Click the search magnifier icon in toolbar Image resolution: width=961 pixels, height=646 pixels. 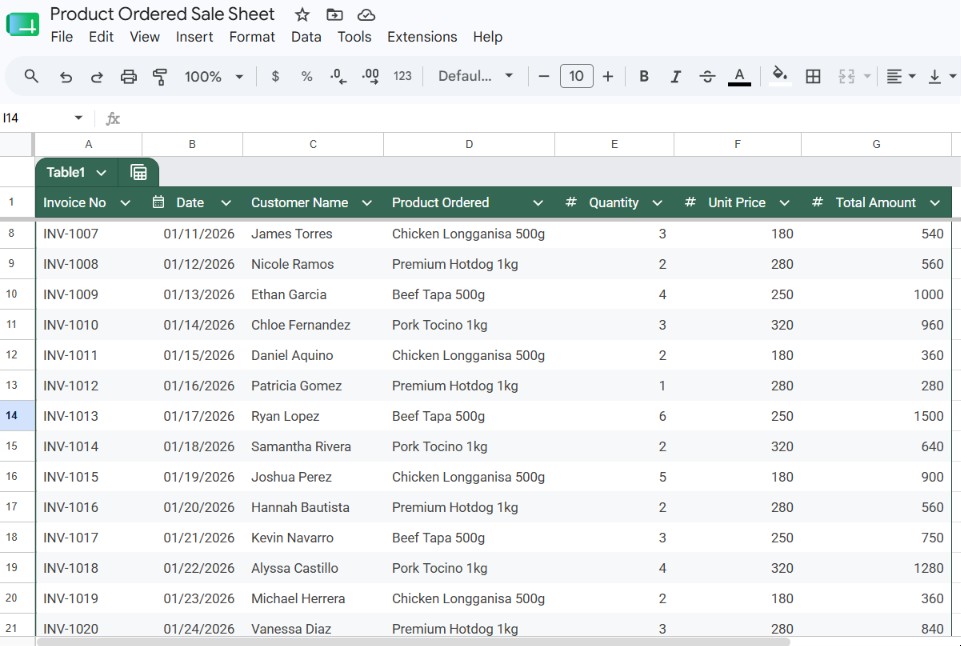point(31,77)
